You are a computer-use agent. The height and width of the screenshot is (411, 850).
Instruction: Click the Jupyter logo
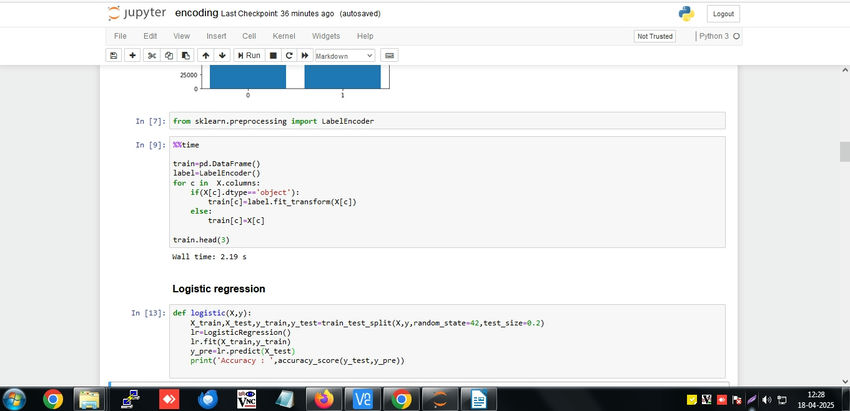pos(137,14)
